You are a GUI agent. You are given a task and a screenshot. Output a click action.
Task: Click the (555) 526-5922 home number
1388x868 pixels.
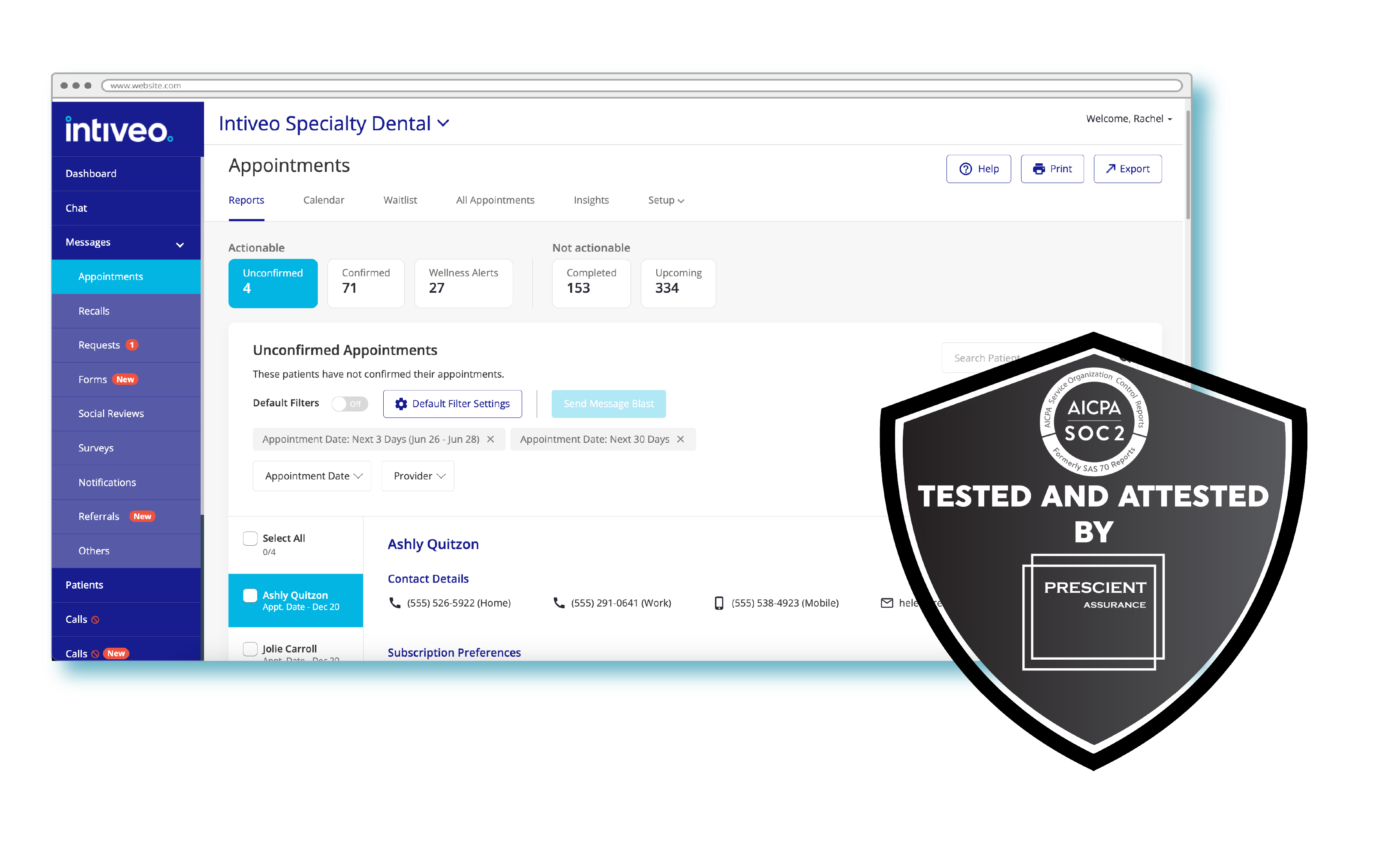coord(459,603)
